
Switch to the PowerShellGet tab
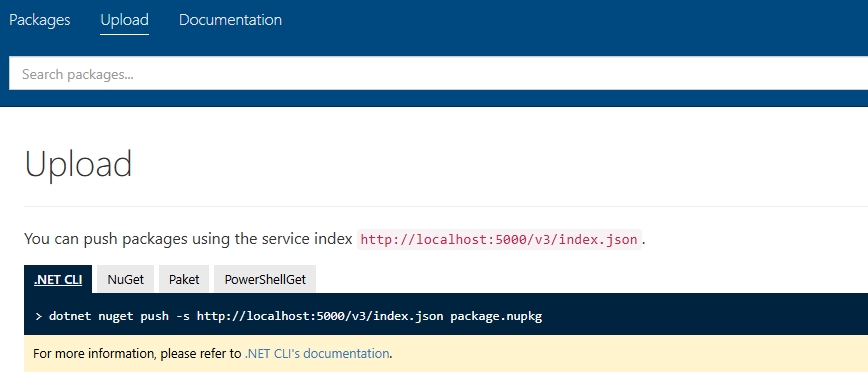point(265,280)
